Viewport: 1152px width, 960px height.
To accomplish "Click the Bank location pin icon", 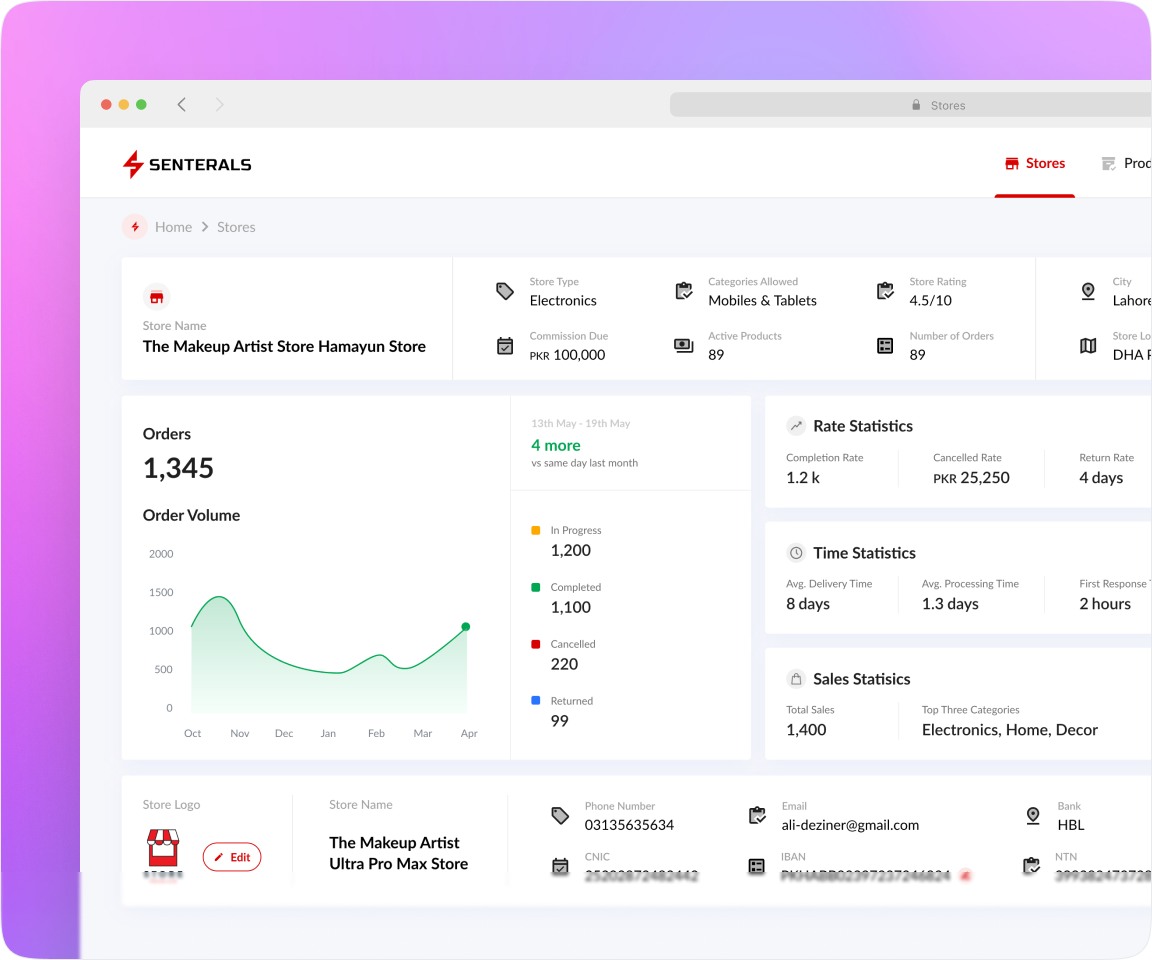I will (1033, 815).
